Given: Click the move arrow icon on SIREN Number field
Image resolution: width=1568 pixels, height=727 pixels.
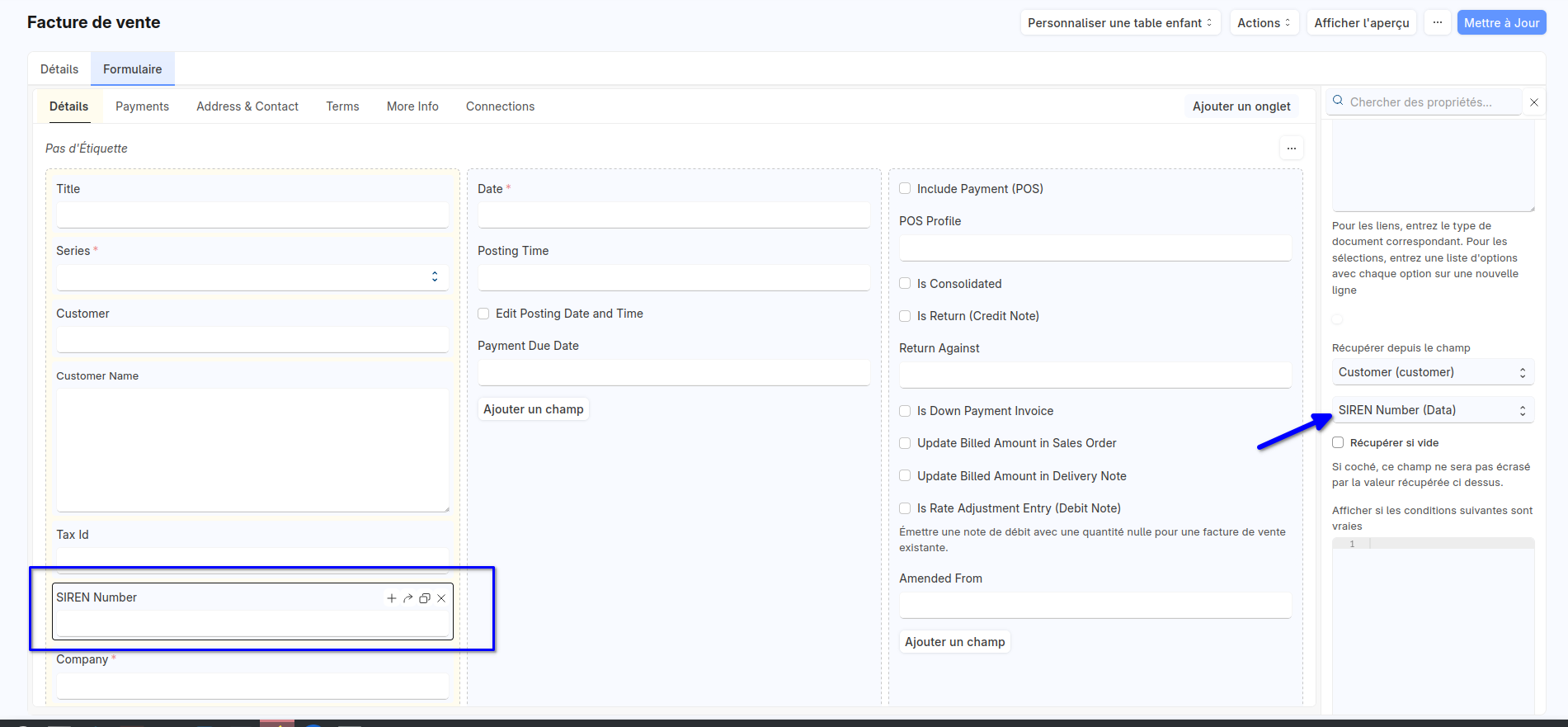Looking at the screenshot, I should coord(407,598).
